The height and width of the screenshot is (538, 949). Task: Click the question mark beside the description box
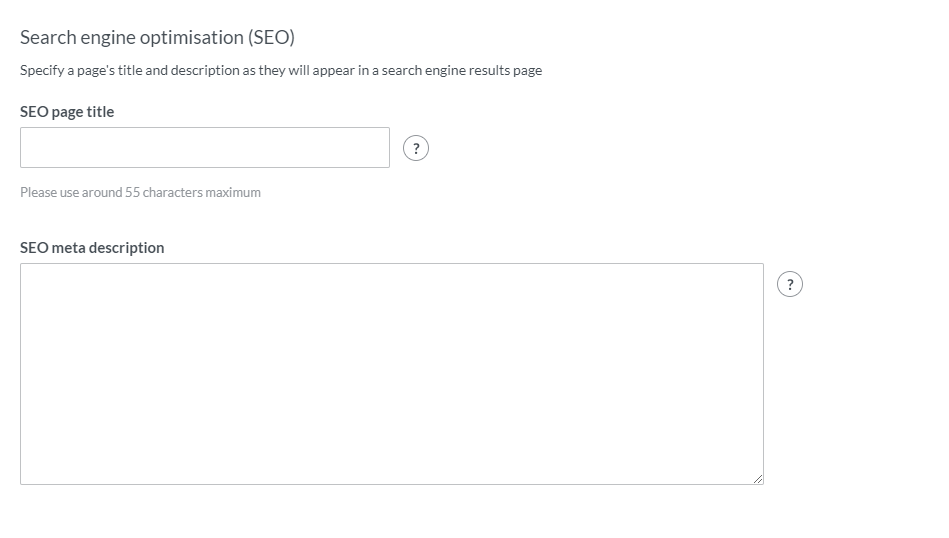[x=790, y=284]
